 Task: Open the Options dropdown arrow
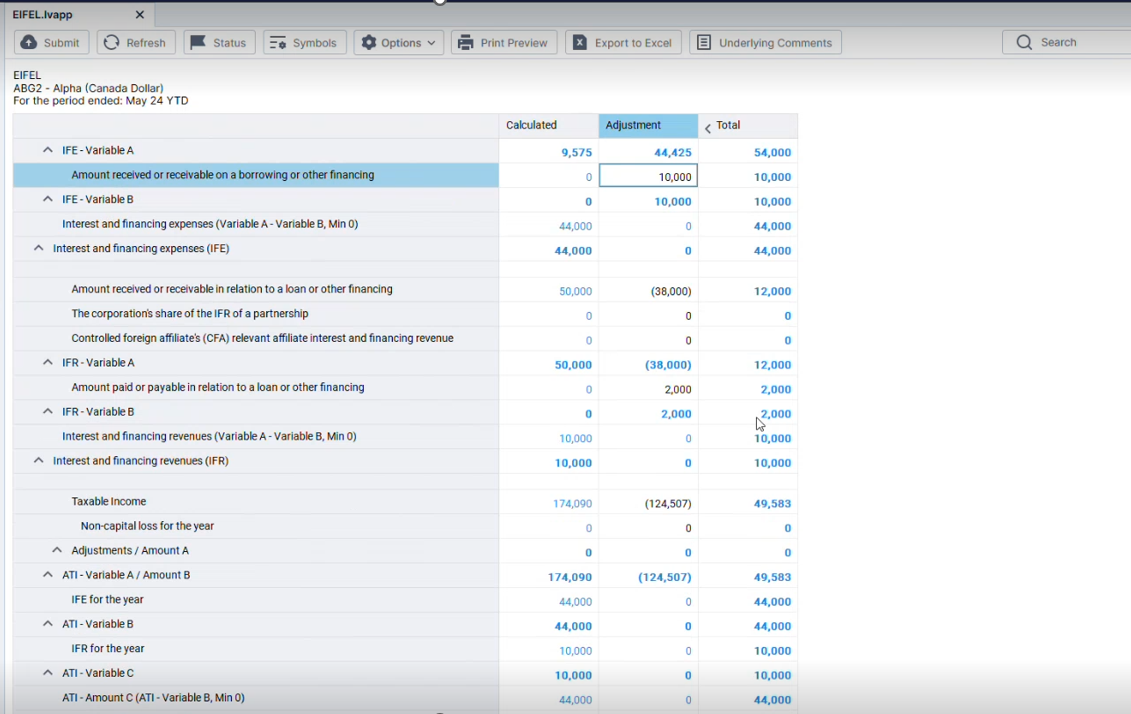point(432,43)
